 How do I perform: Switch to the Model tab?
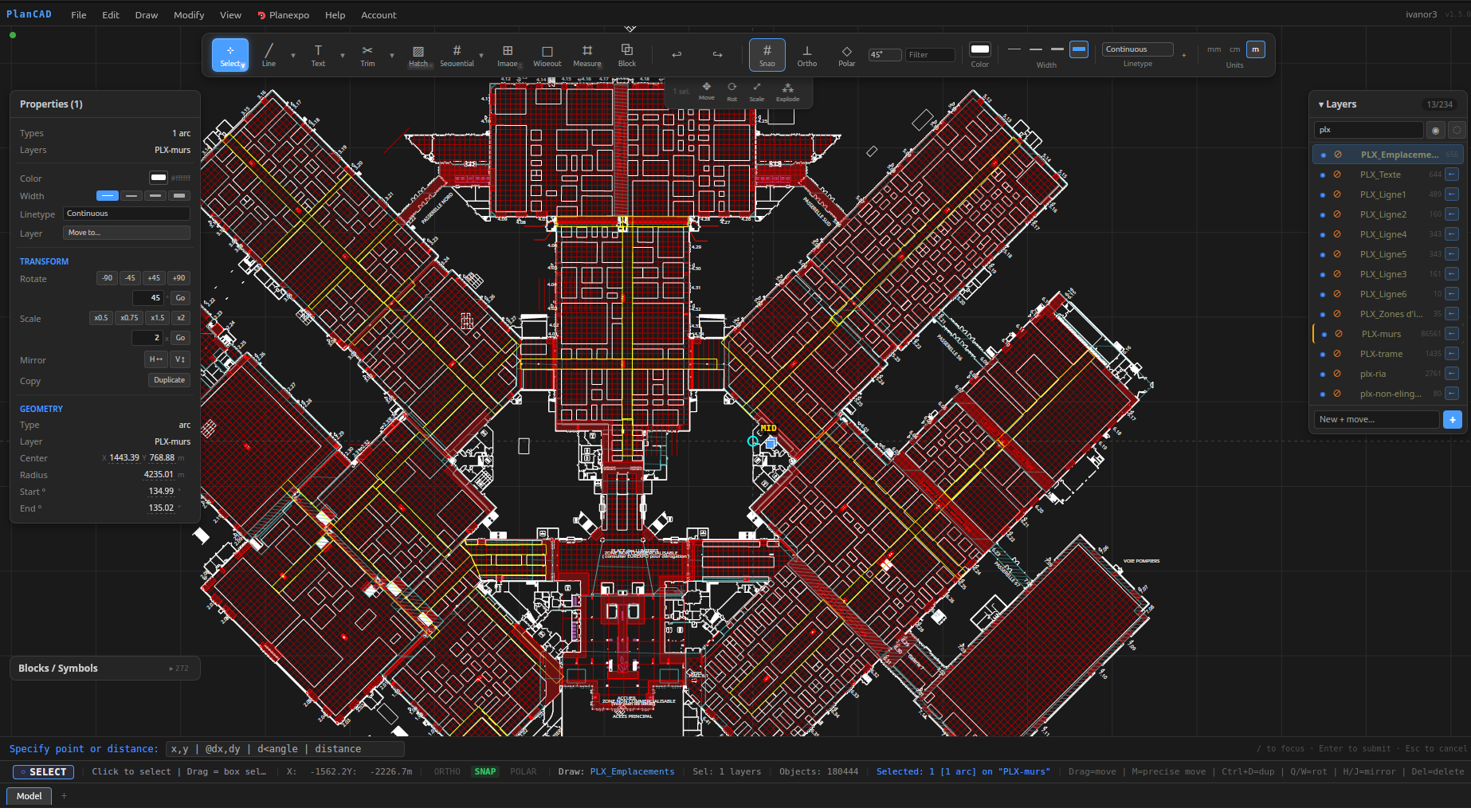pos(29,796)
